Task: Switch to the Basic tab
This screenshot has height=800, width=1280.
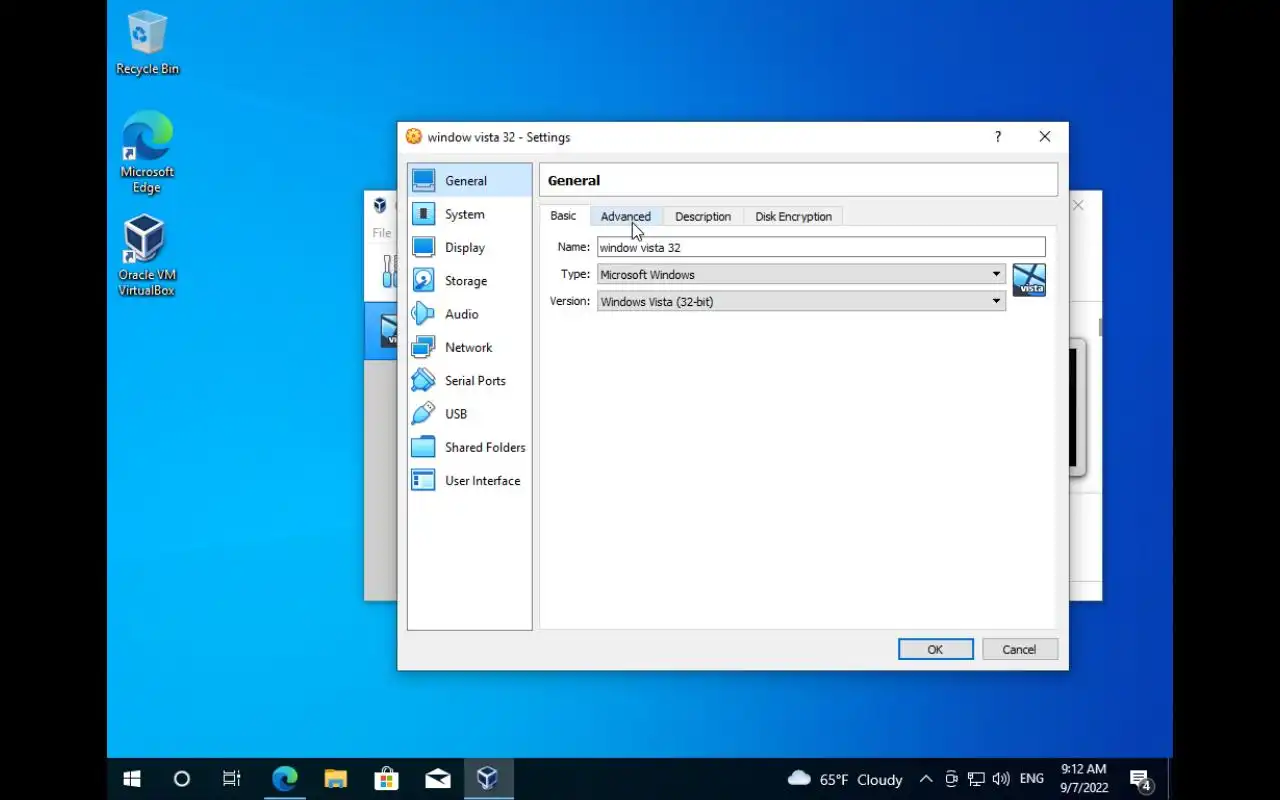Action: 563,216
